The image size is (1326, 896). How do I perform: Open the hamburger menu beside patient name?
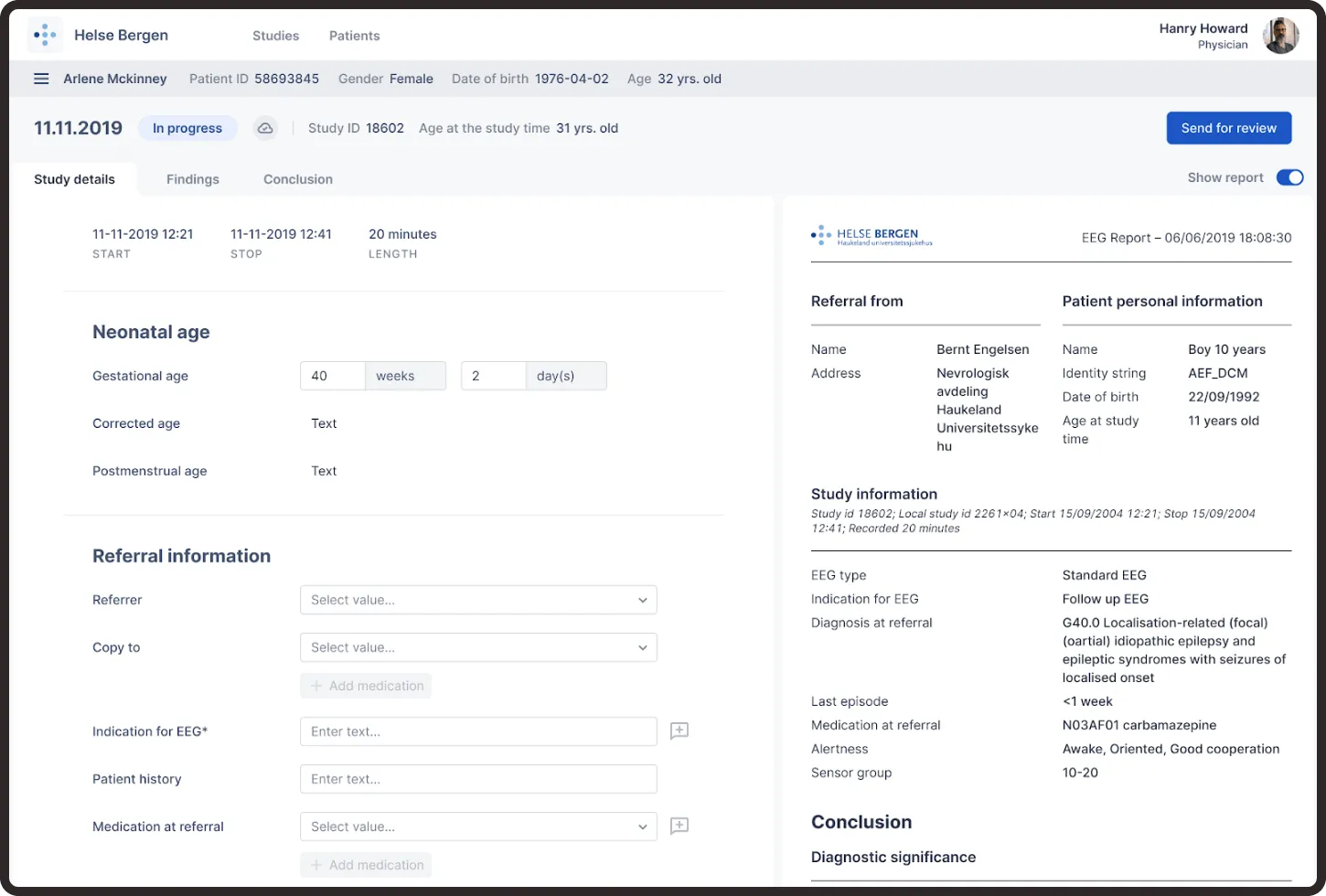coord(41,79)
